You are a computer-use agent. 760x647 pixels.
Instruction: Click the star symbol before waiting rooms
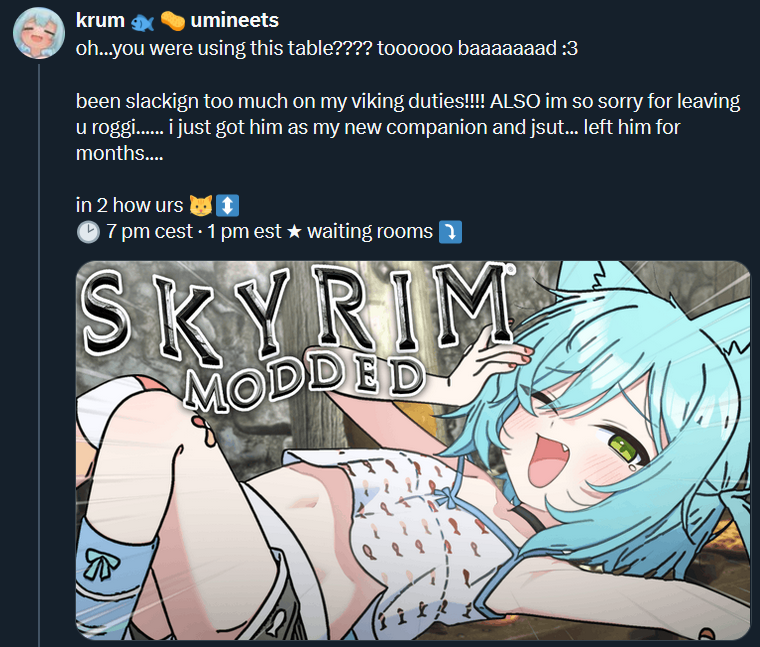[x=294, y=232]
